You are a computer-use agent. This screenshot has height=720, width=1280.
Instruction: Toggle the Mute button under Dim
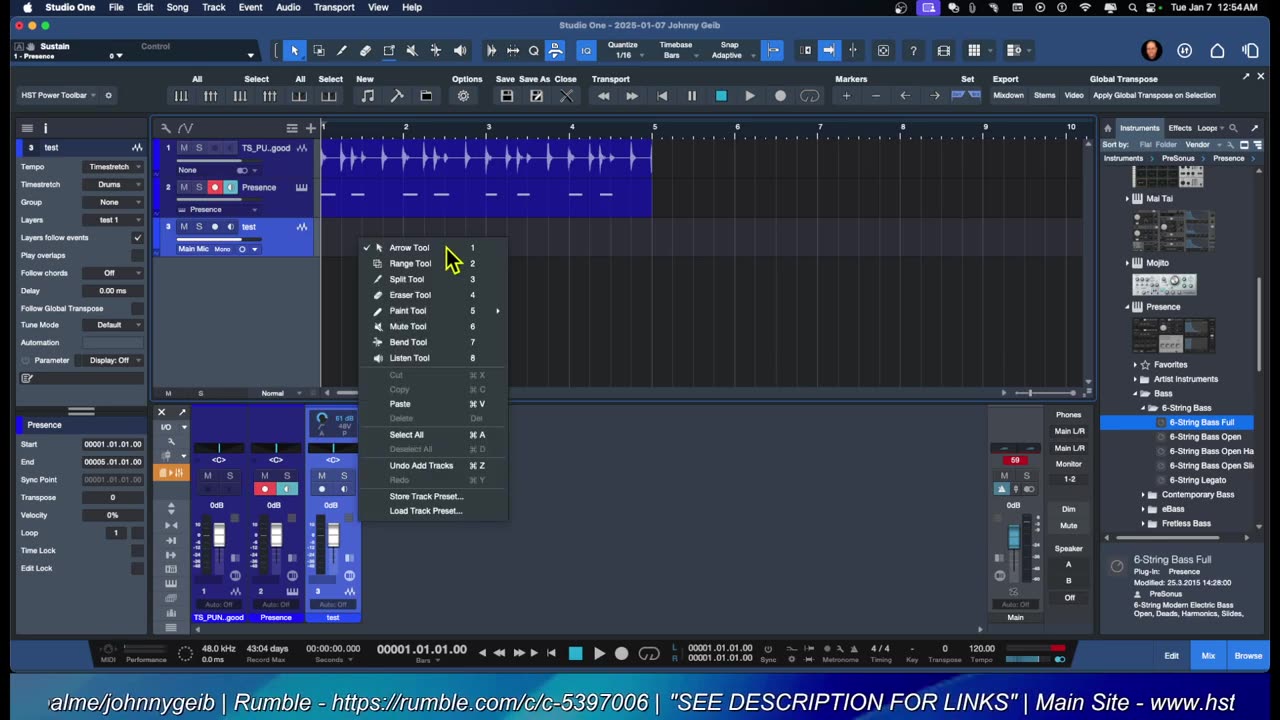tap(1069, 525)
